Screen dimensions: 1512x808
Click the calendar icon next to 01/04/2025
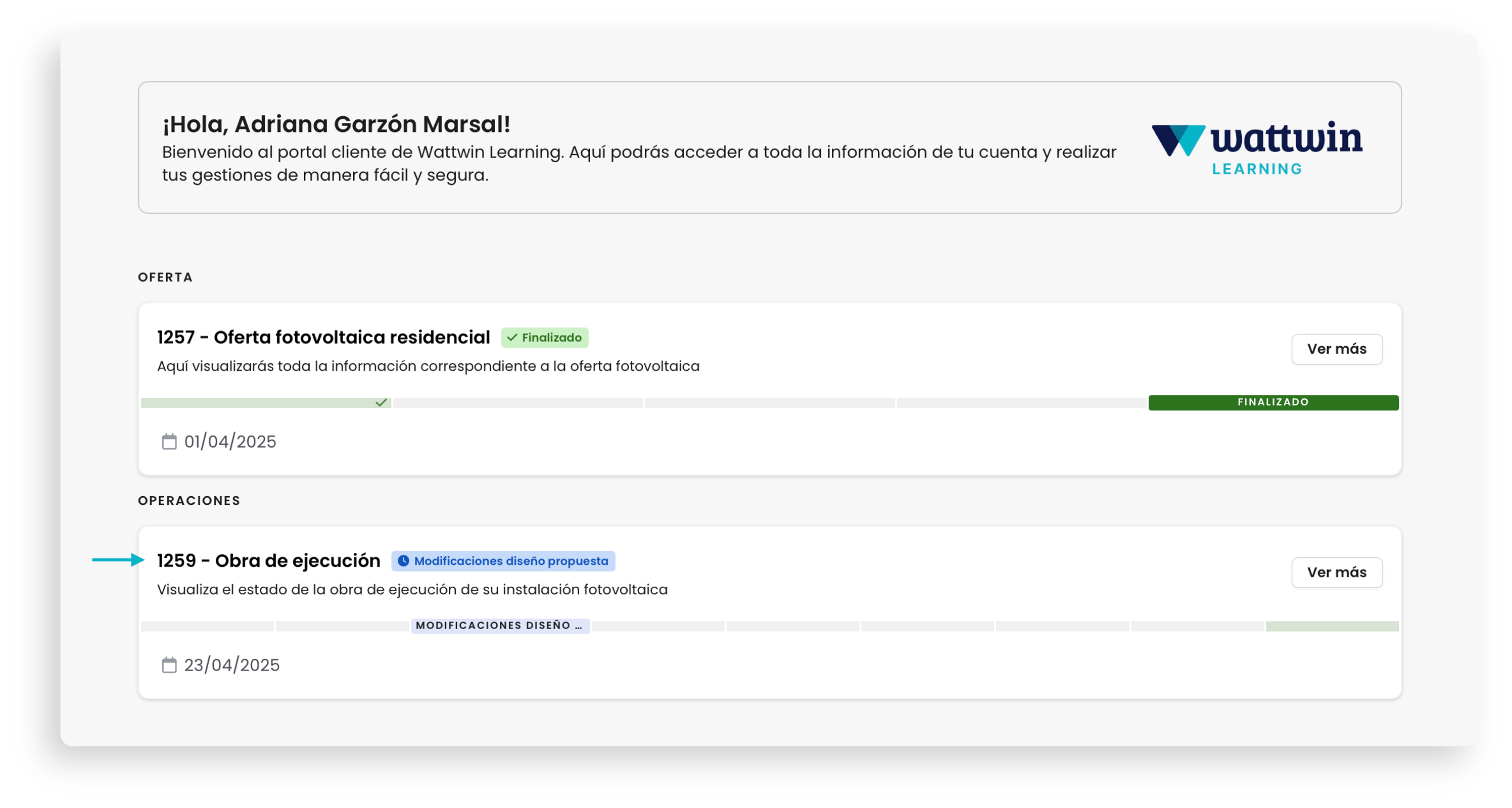[169, 441]
